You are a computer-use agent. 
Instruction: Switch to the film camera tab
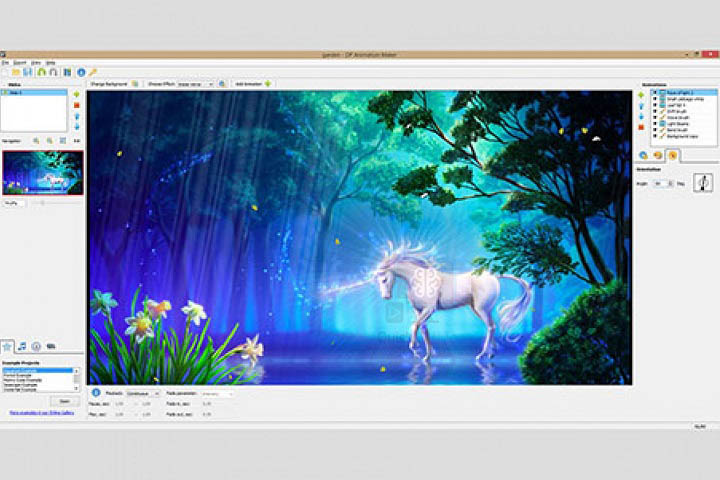pyautogui.click(x=51, y=346)
